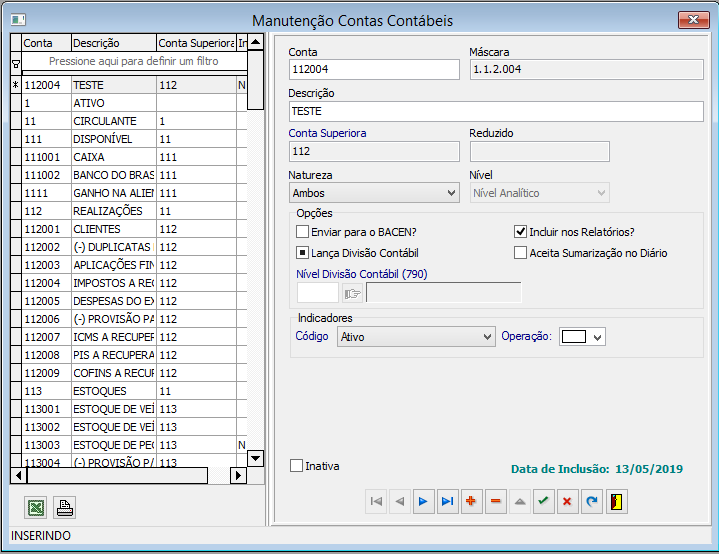Go to the next record arrow
Viewport: 719px width, 554px height.
(423, 502)
